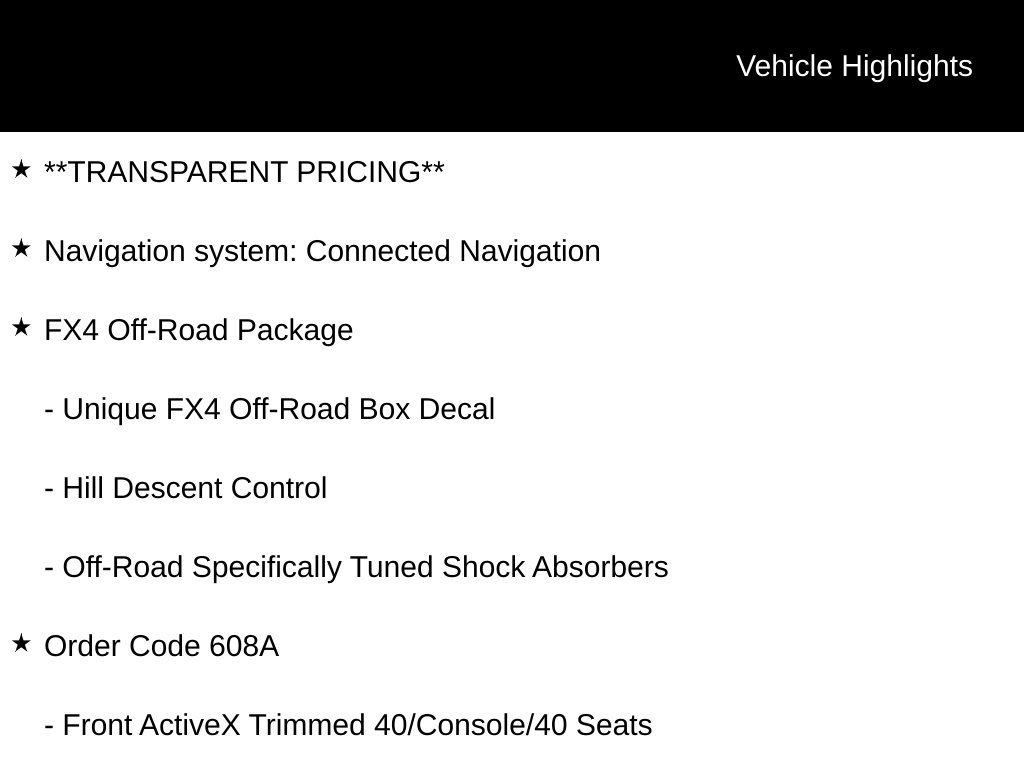Click the dash before Front ActiveX Seats

point(49,727)
